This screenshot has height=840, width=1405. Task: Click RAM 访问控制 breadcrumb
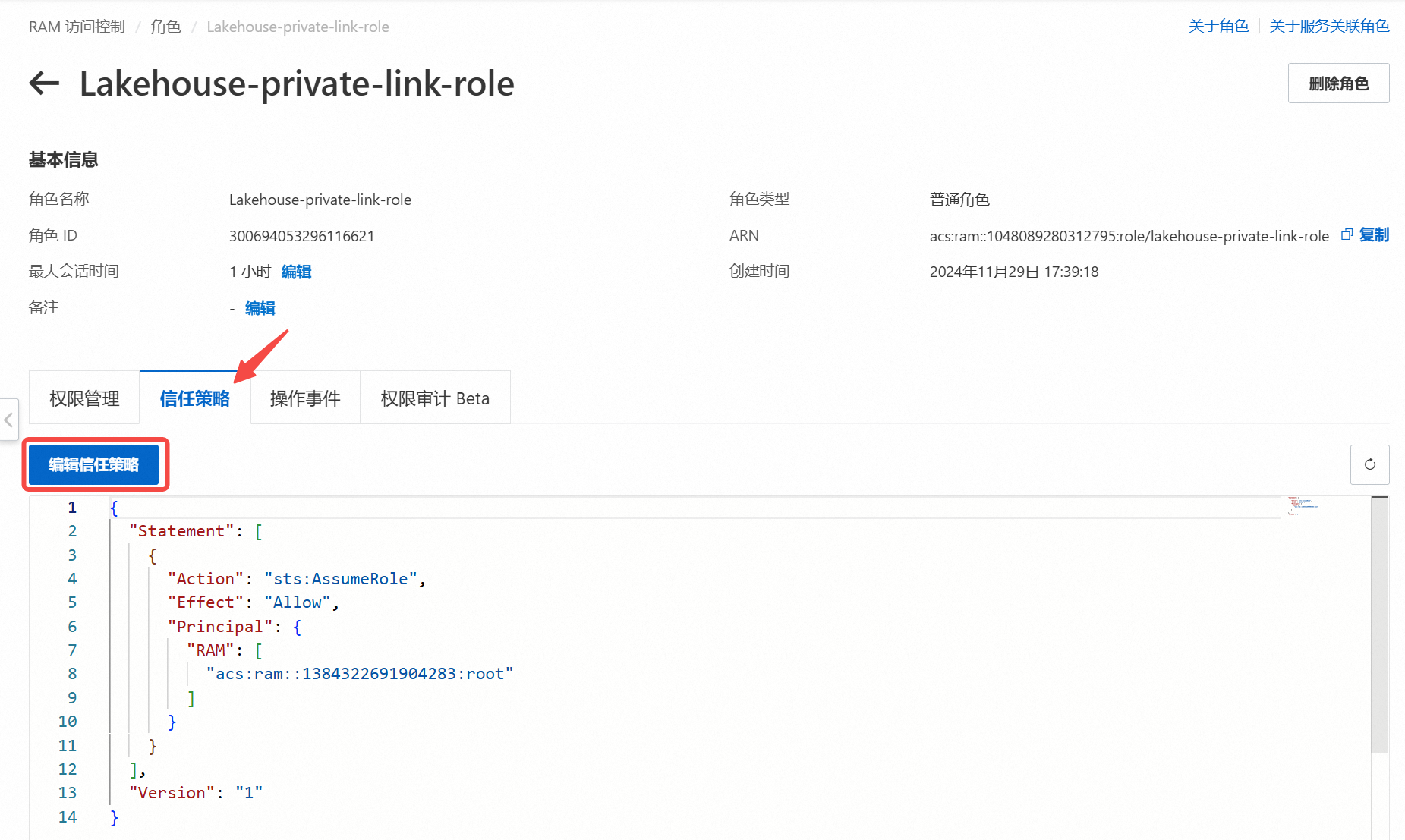click(x=77, y=27)
